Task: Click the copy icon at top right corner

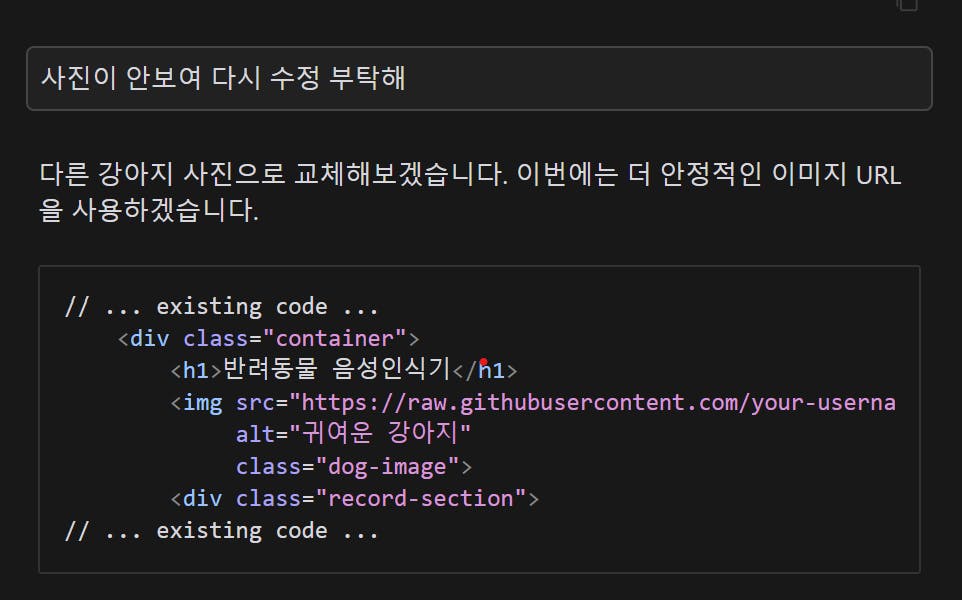Action: point(907,5)
